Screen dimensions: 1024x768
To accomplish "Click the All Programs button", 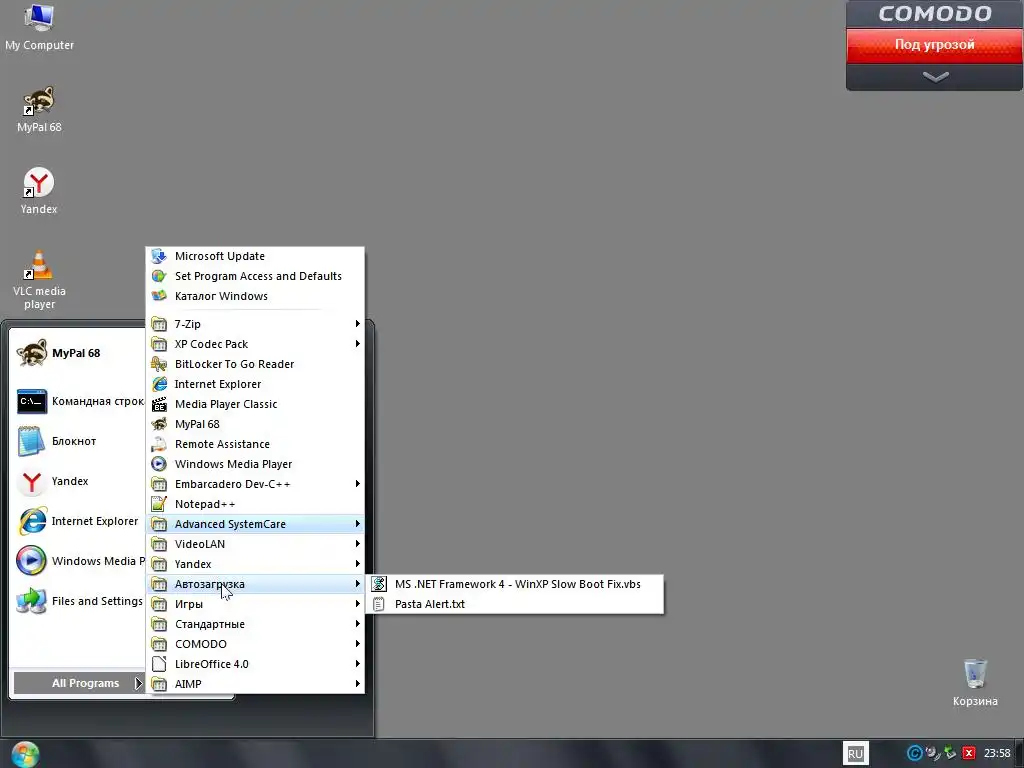I will click(78, 683).
